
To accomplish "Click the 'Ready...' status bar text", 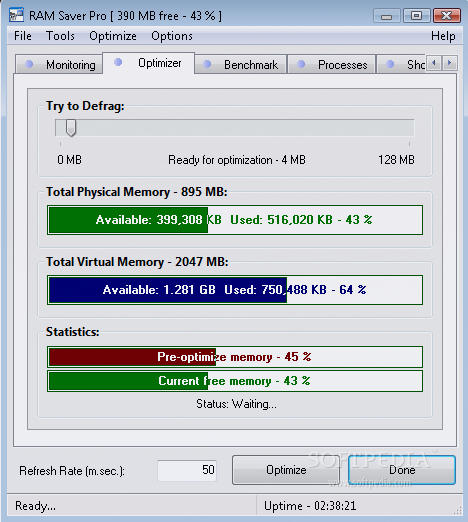I will click(x=35, y=506).
